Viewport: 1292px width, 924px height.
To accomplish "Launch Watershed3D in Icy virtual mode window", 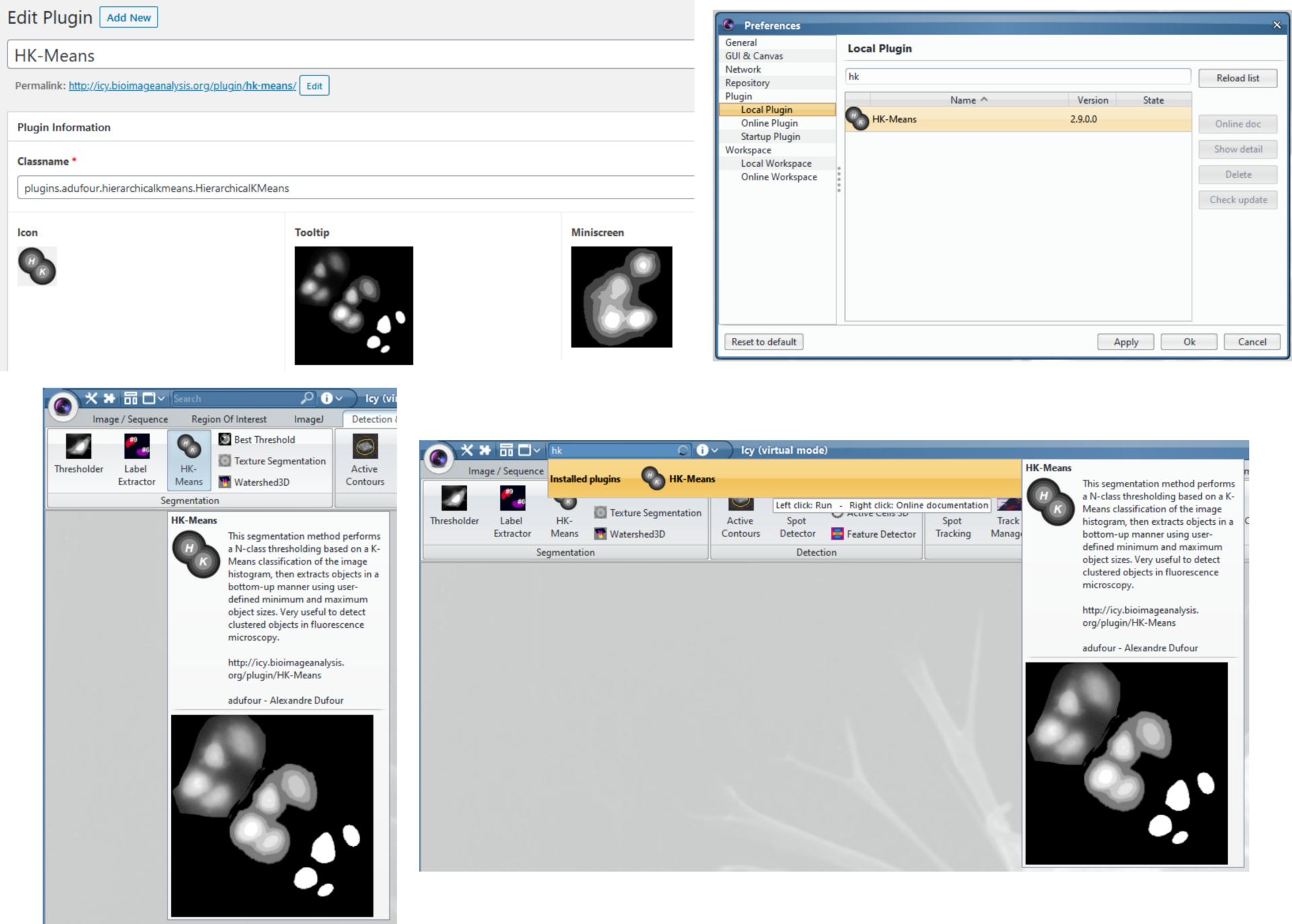I will click(630, 534).
